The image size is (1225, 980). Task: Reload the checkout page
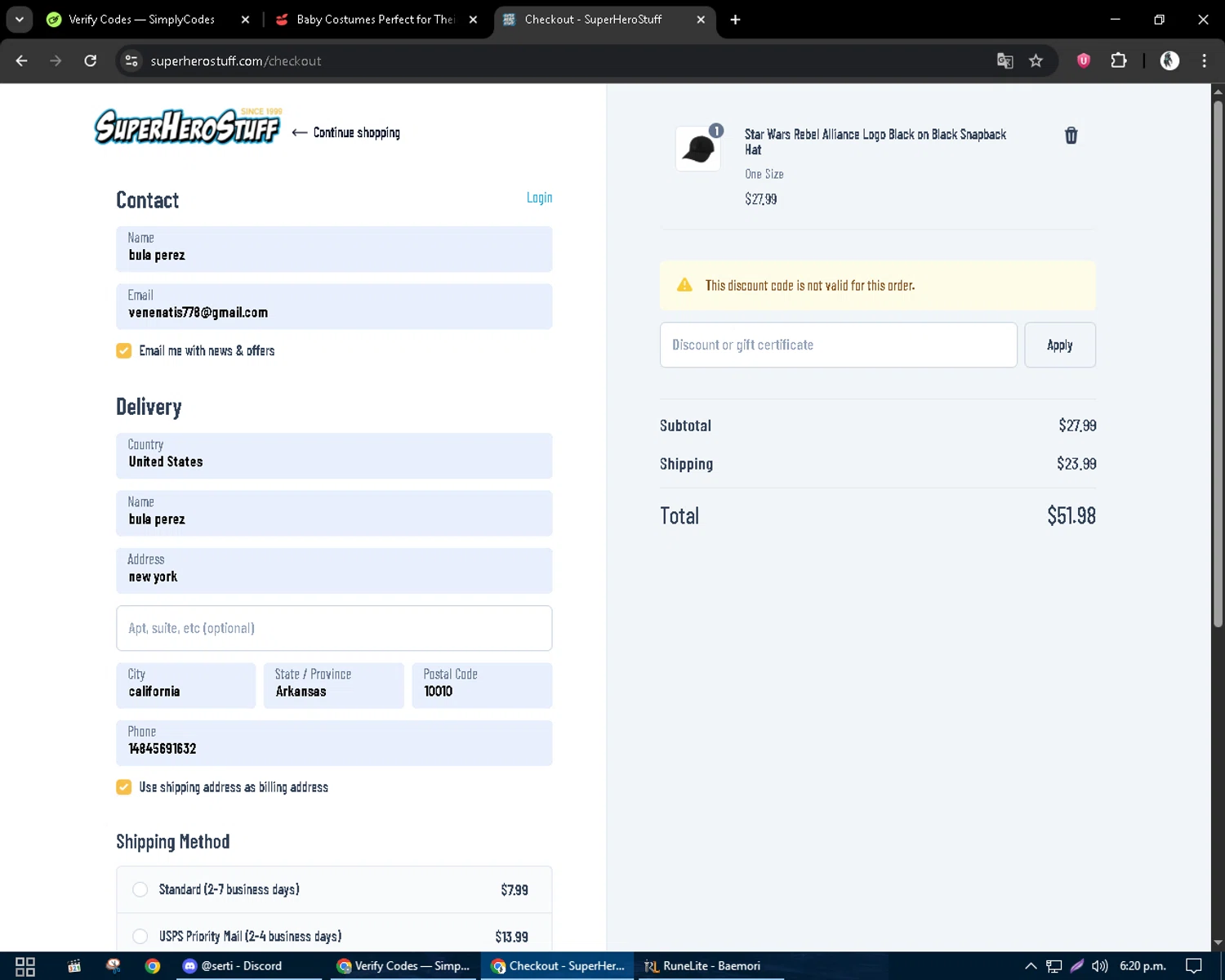click(91, 60)
